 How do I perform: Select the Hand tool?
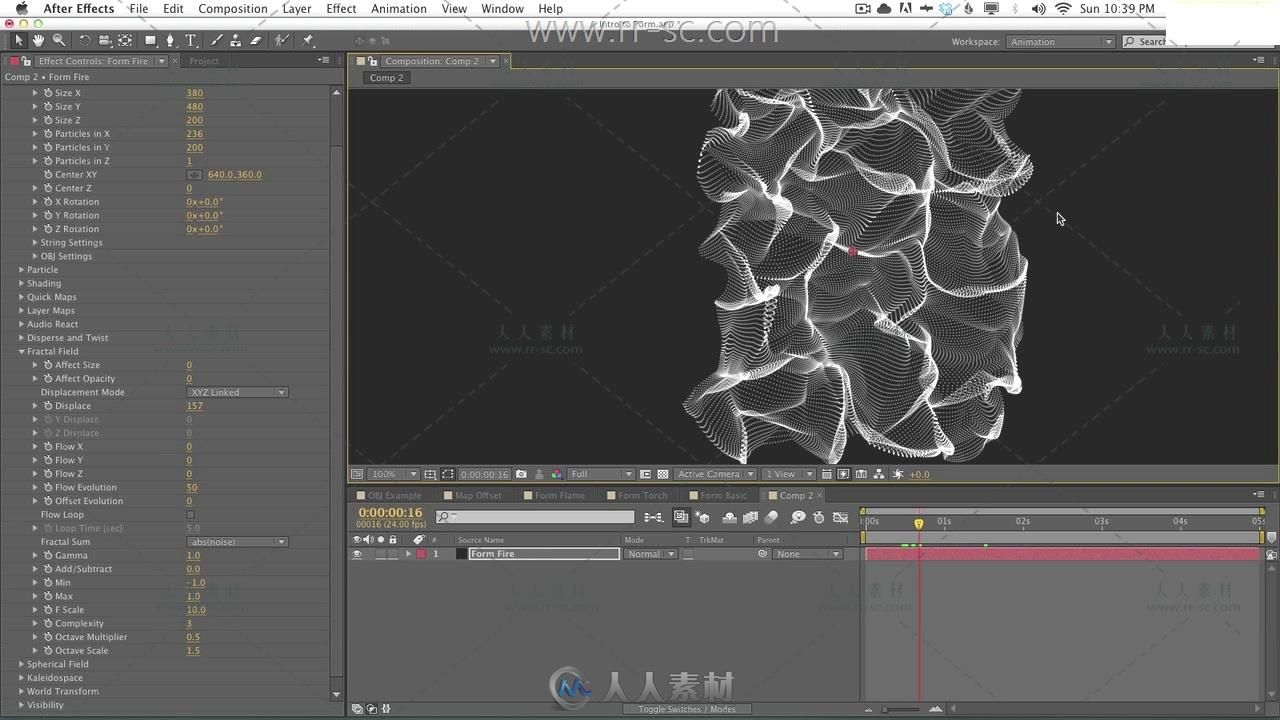pos(38,40)
